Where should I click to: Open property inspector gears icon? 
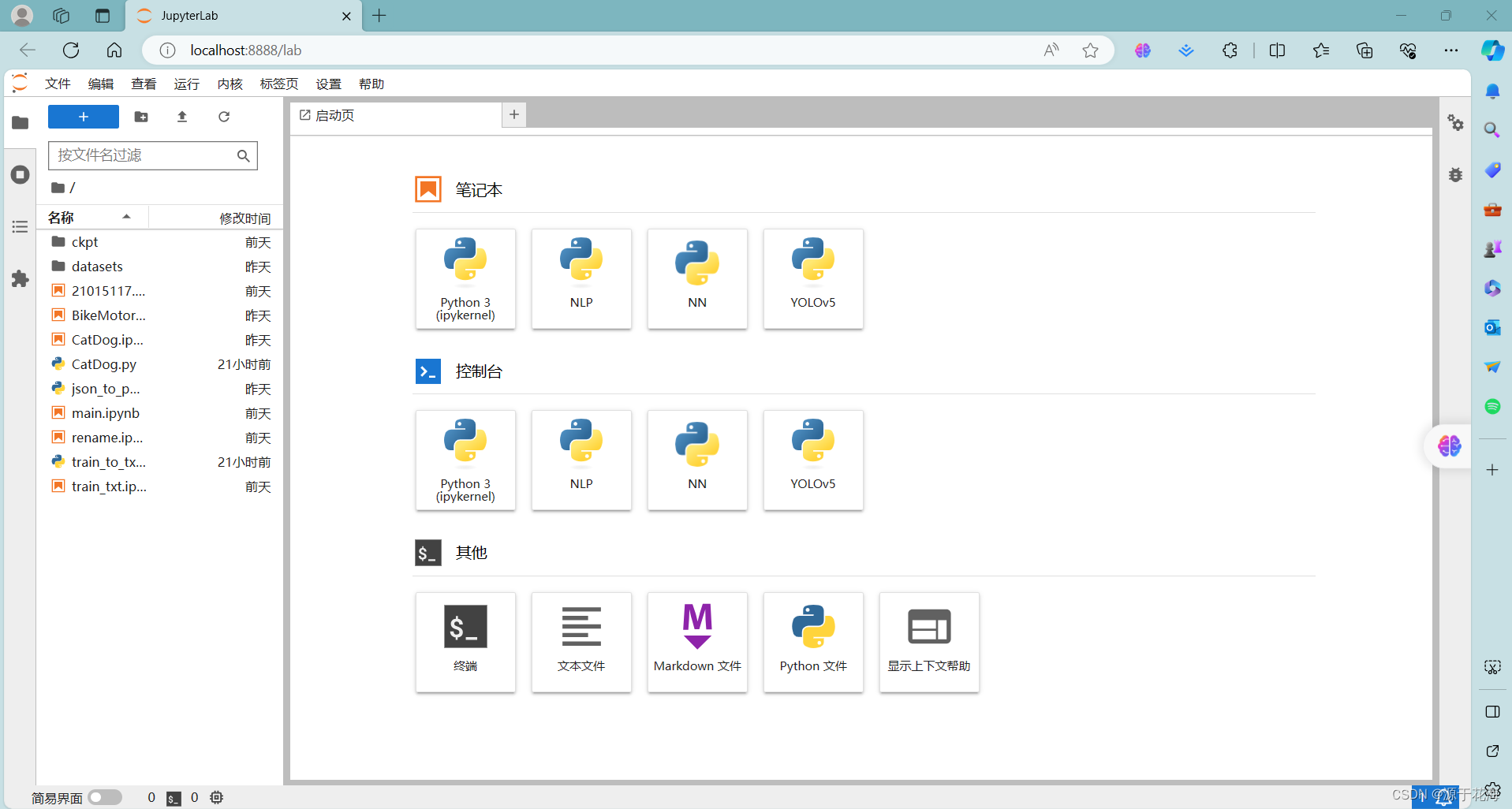click(1455, 122)
